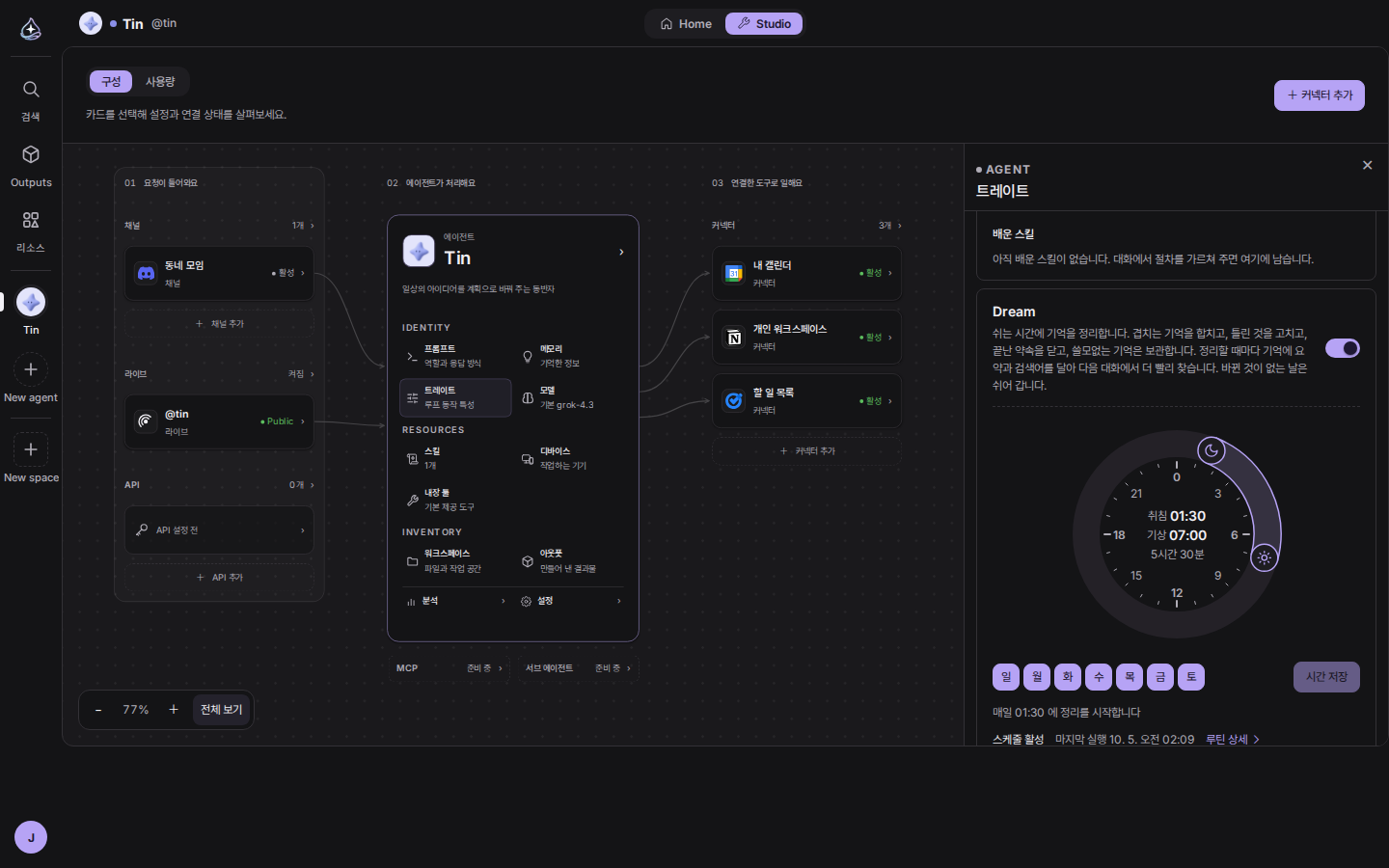Toggle the 월 weekday chip
Viewport: 1389px width, 868px height.
[x=1037, y=677]
